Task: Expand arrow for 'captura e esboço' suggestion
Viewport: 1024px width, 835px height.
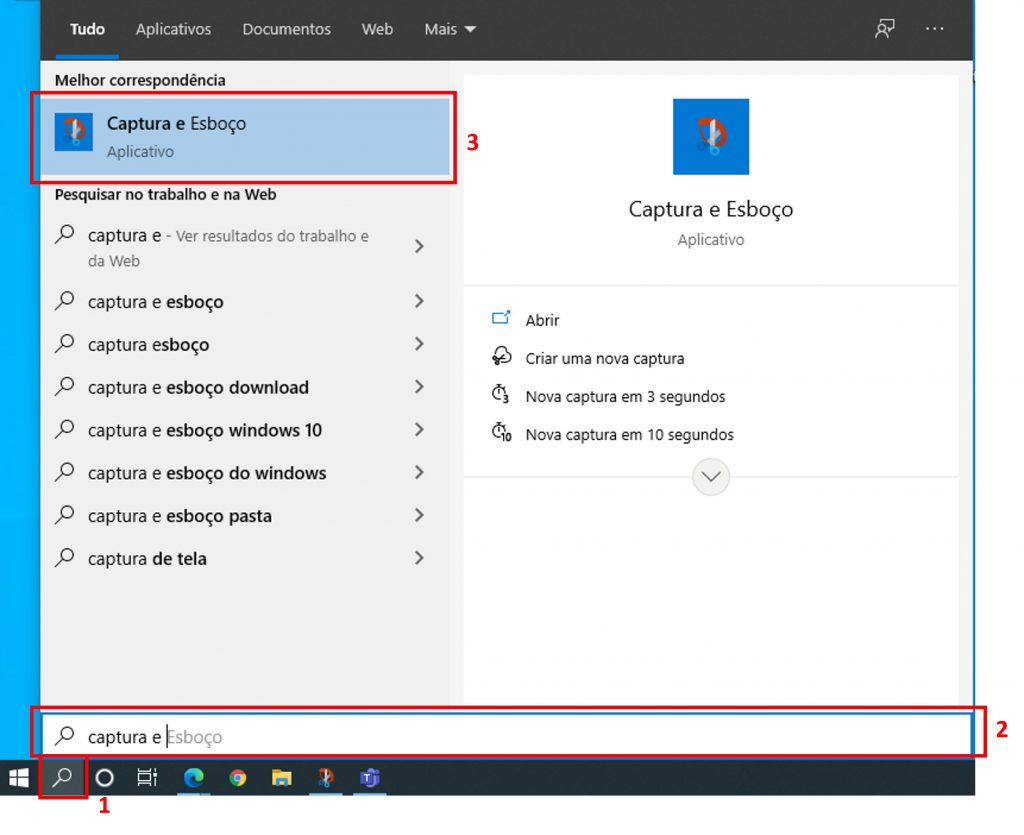Action: pyautogui.click(x=420, y=301)
